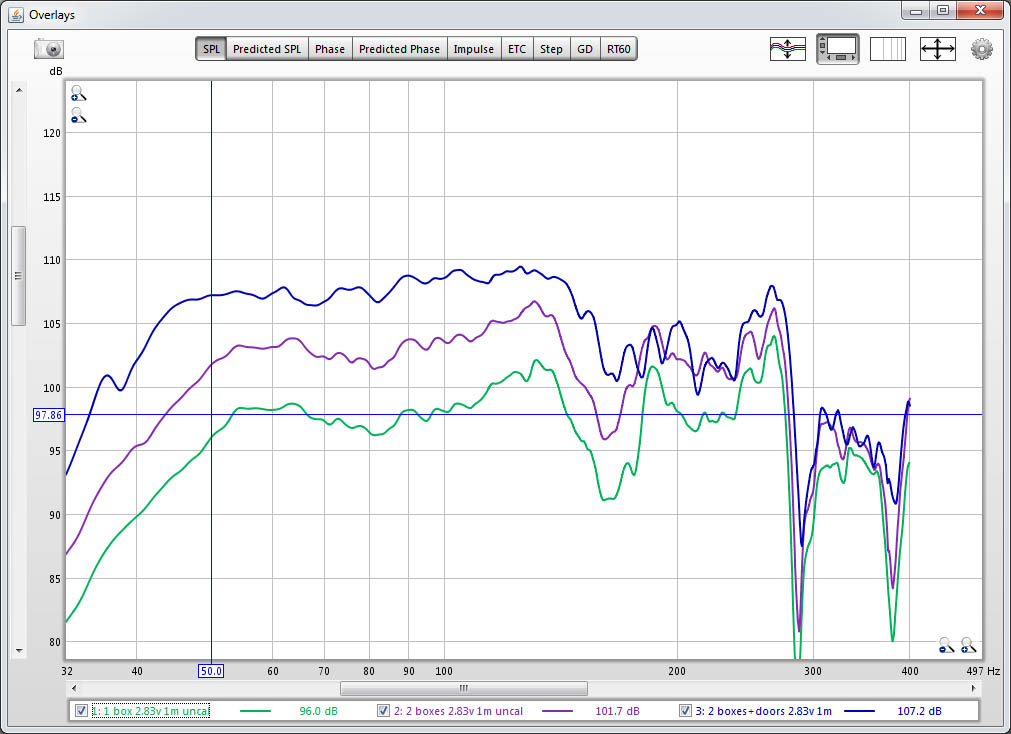1011x734 pixels.
Task: Uncheck the '2 boxes+doors 2.83v 1m' trace
Action: click(x=685, y=711)
